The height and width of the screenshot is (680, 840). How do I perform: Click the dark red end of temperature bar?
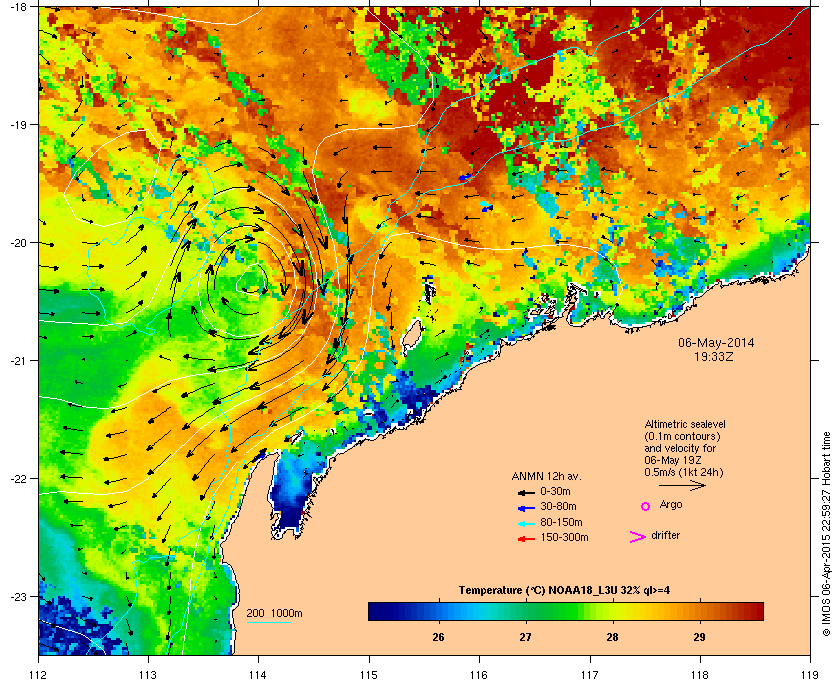(756, 611)
